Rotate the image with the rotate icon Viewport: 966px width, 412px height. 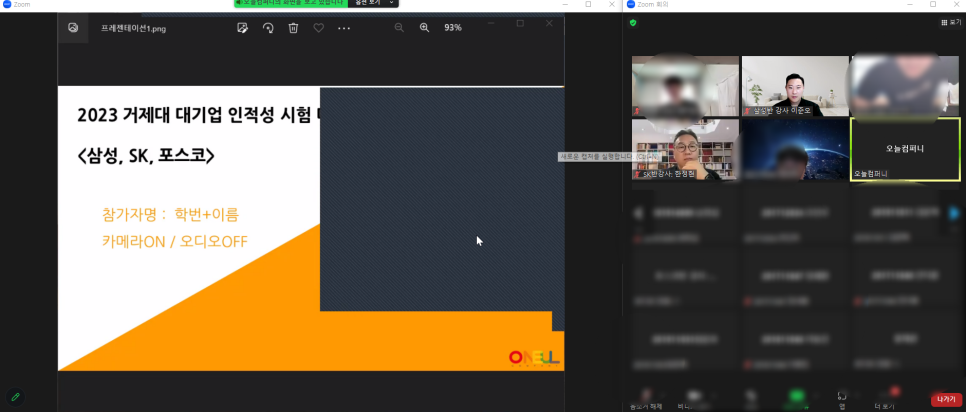(x=268, y=28)
